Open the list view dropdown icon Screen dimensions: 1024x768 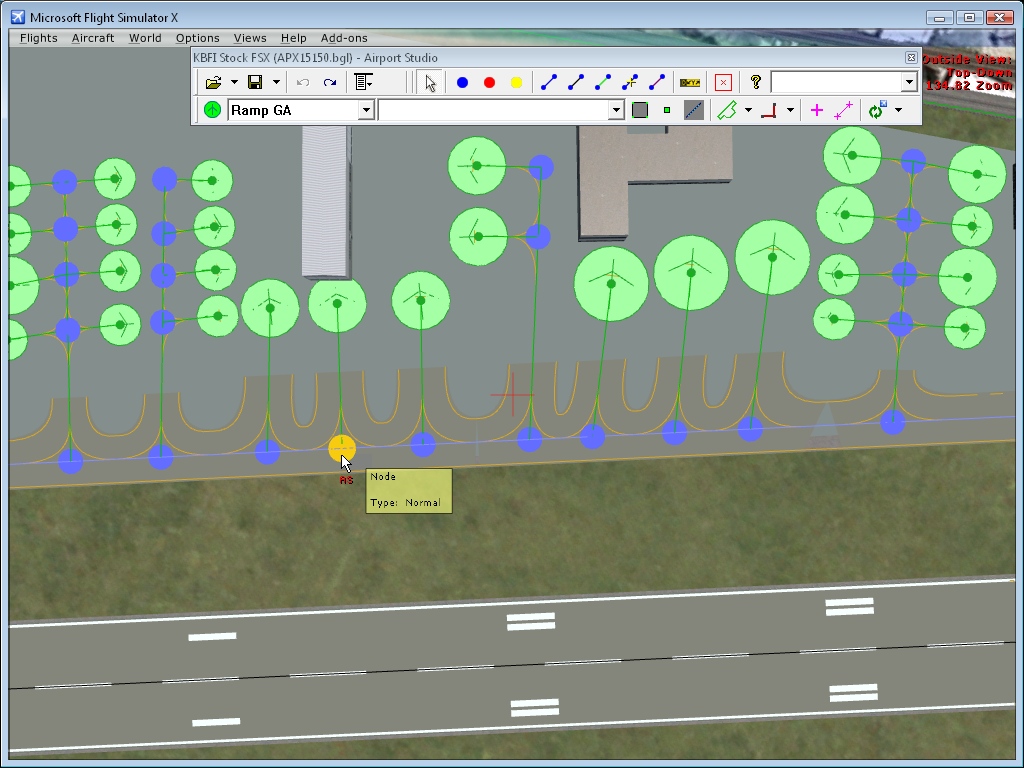[363, 82]
